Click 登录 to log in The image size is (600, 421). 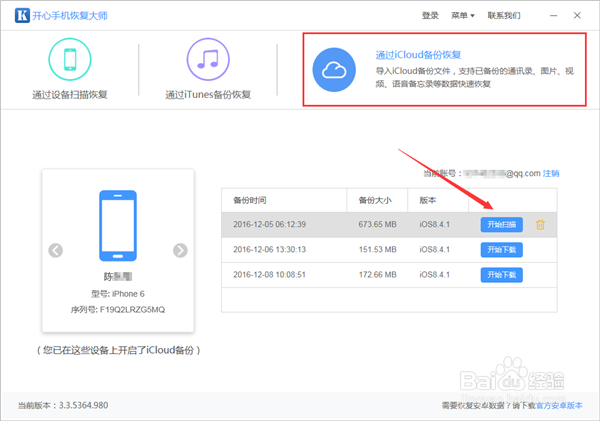430,15
